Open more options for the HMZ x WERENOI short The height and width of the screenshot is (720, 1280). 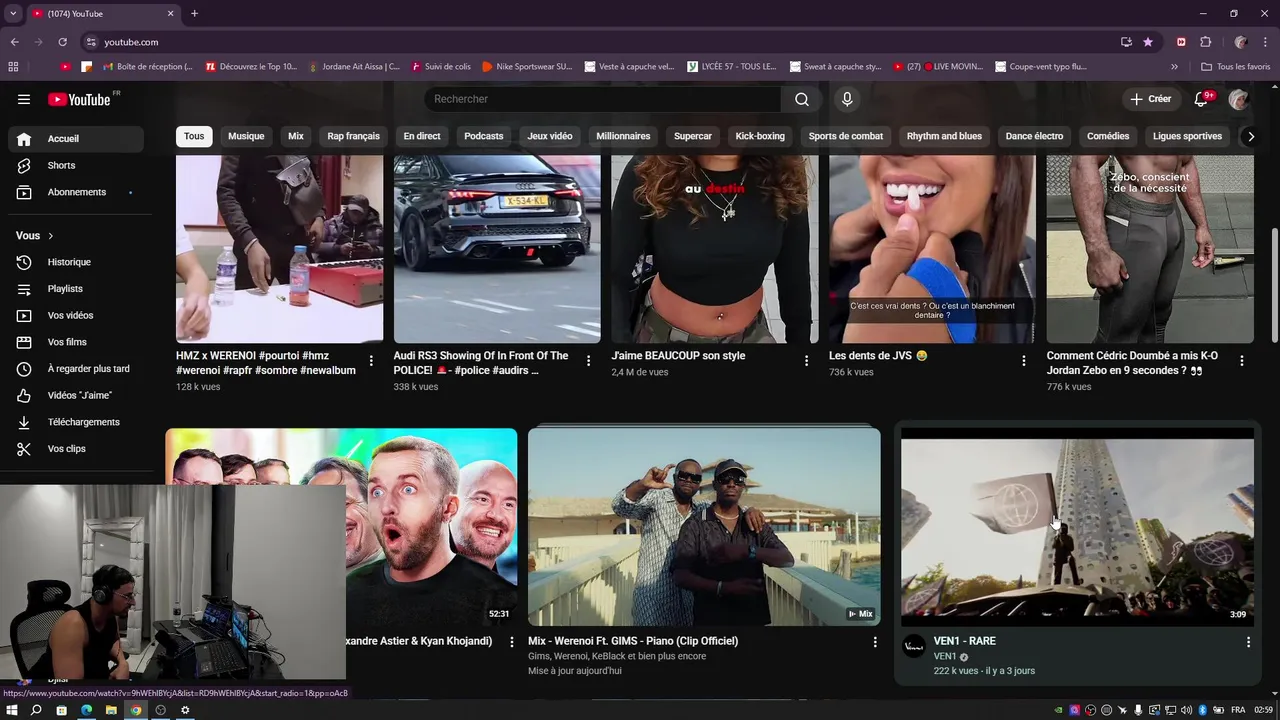coord(371,360)
